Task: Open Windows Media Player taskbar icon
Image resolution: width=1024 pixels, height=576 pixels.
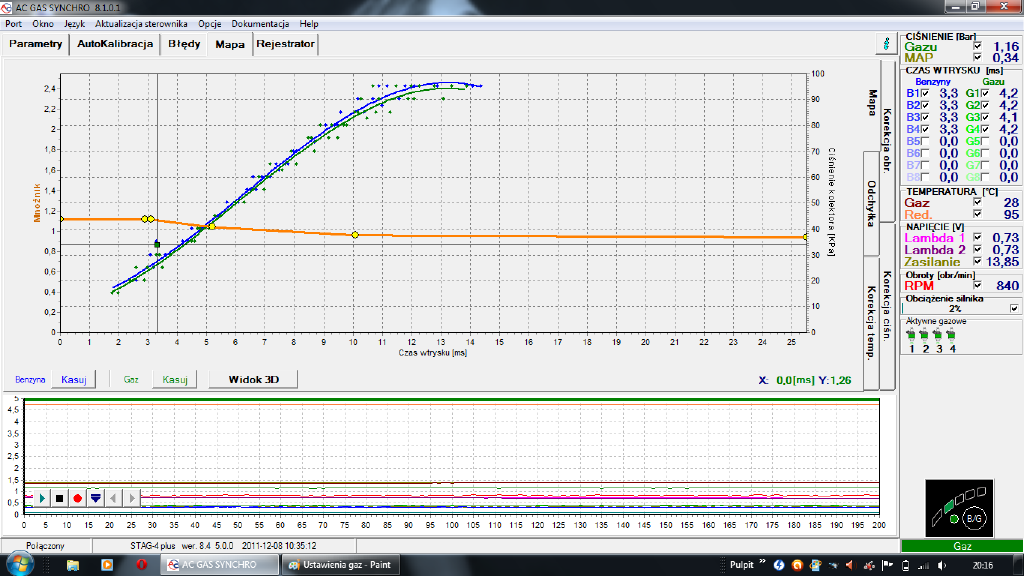Action: (107, 565)
